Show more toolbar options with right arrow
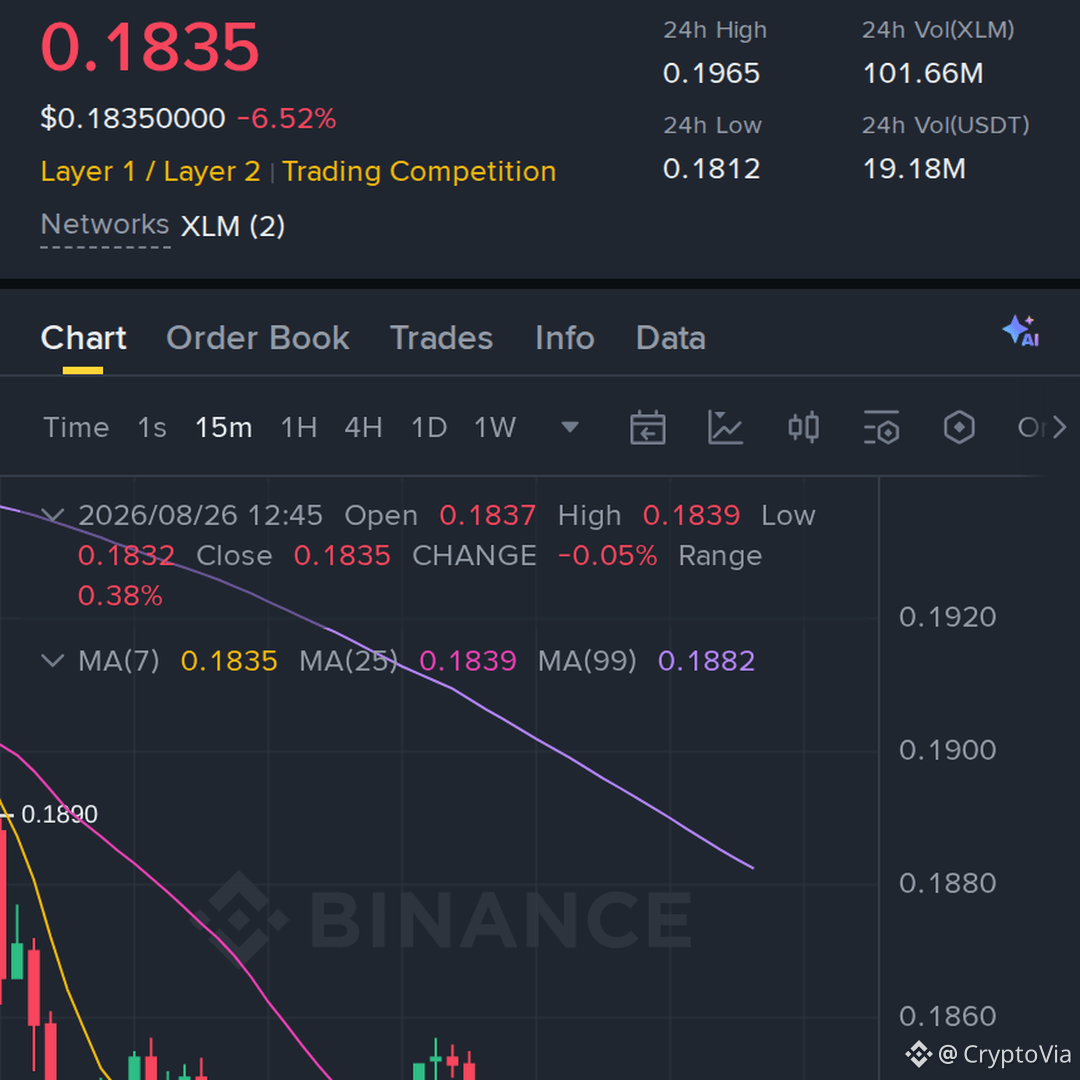The width and height of the screenshot is (1080, 1080). pyautogui.click(x=1059, y=428)
